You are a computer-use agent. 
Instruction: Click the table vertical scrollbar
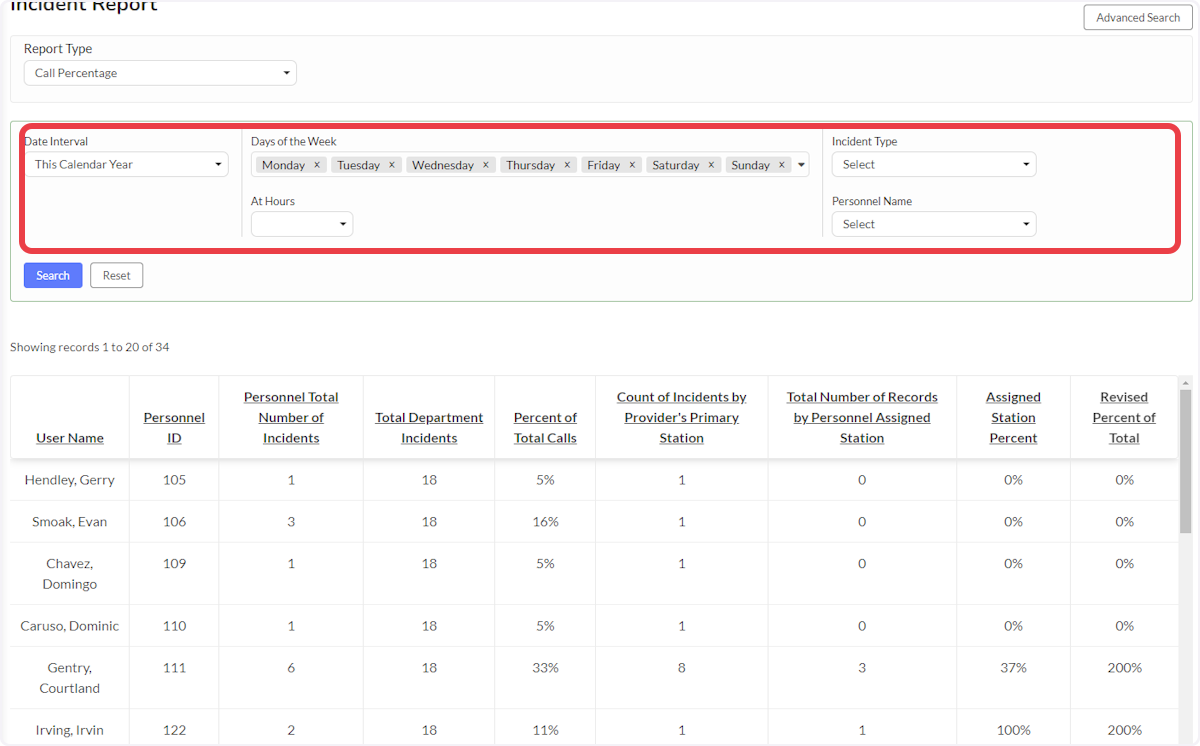[1186, 462]
